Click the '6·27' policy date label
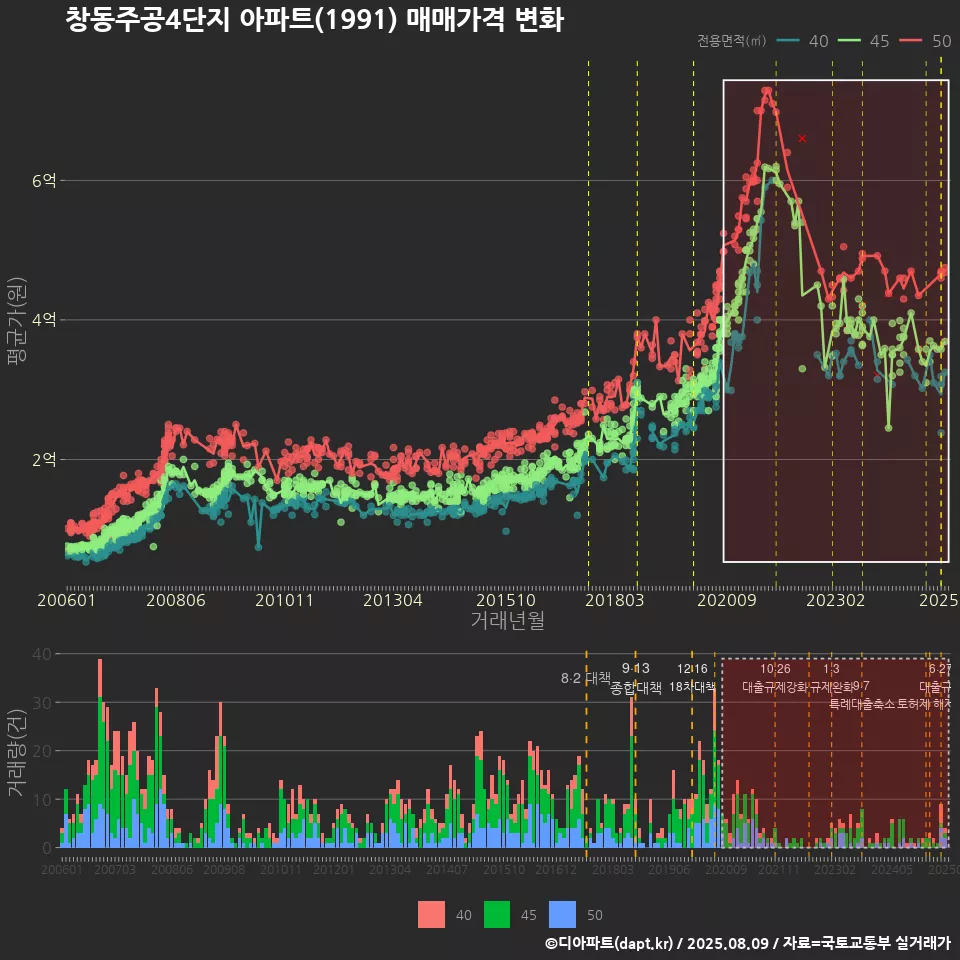 [x=940, y=669]
